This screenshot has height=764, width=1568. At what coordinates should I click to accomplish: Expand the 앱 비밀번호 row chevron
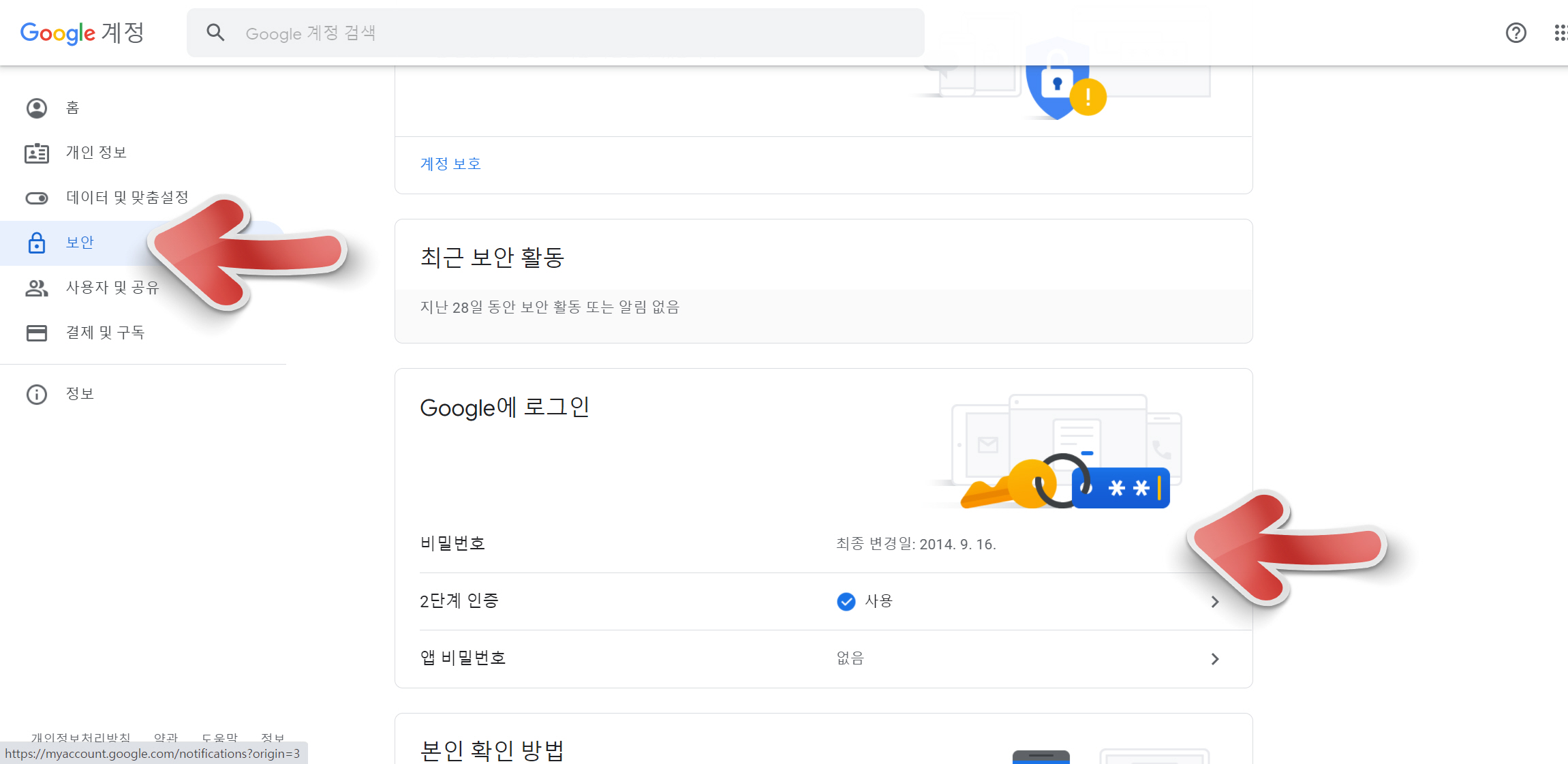[1214, 659]
